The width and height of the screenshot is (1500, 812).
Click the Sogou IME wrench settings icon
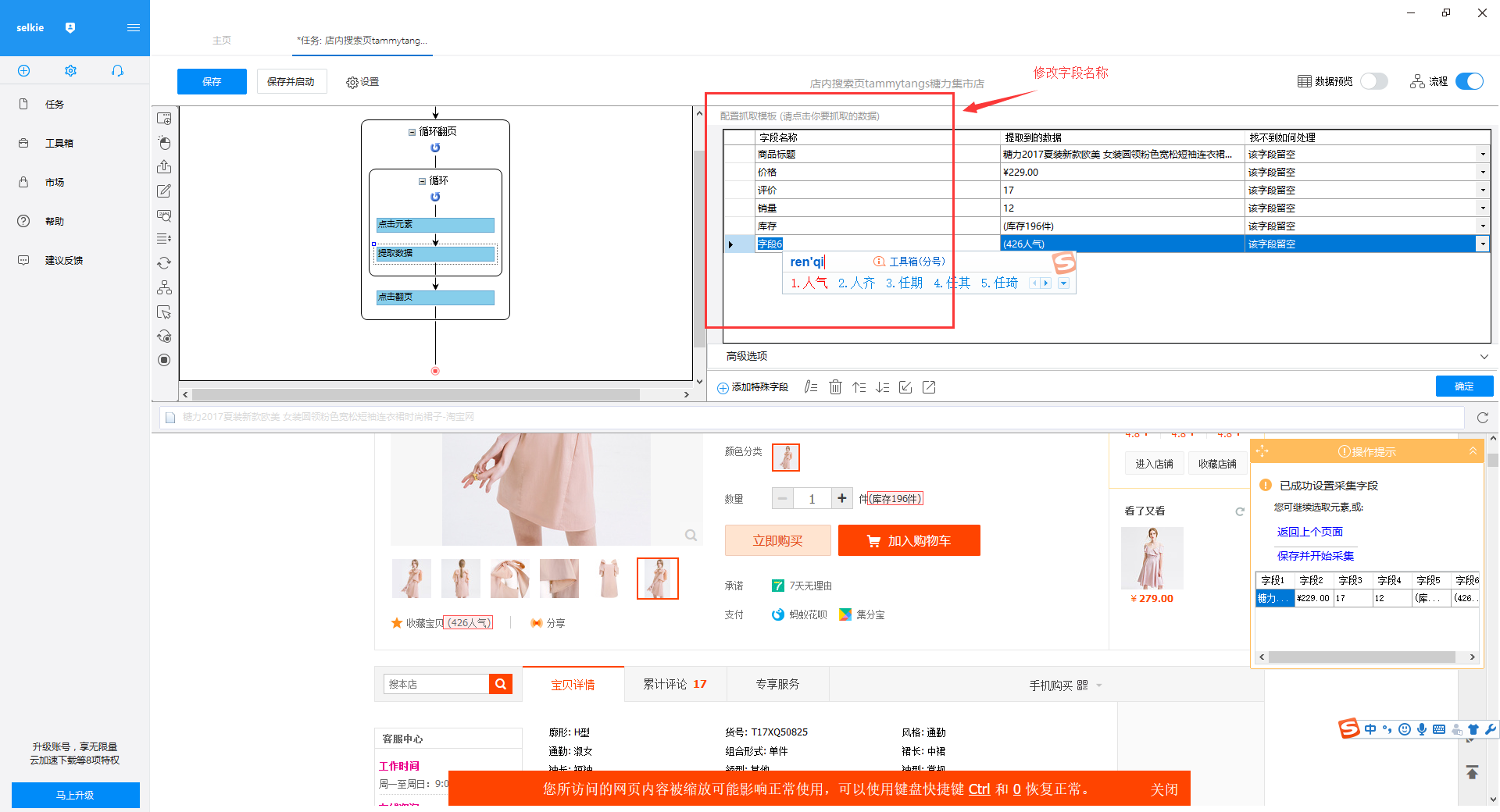pos(1491,729)
